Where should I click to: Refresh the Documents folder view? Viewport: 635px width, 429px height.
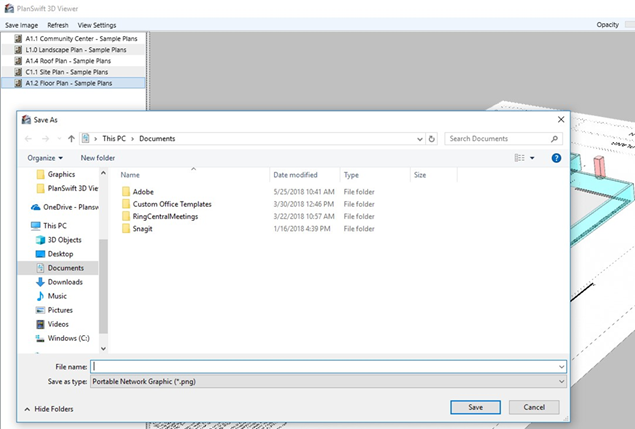click(432, 139)
